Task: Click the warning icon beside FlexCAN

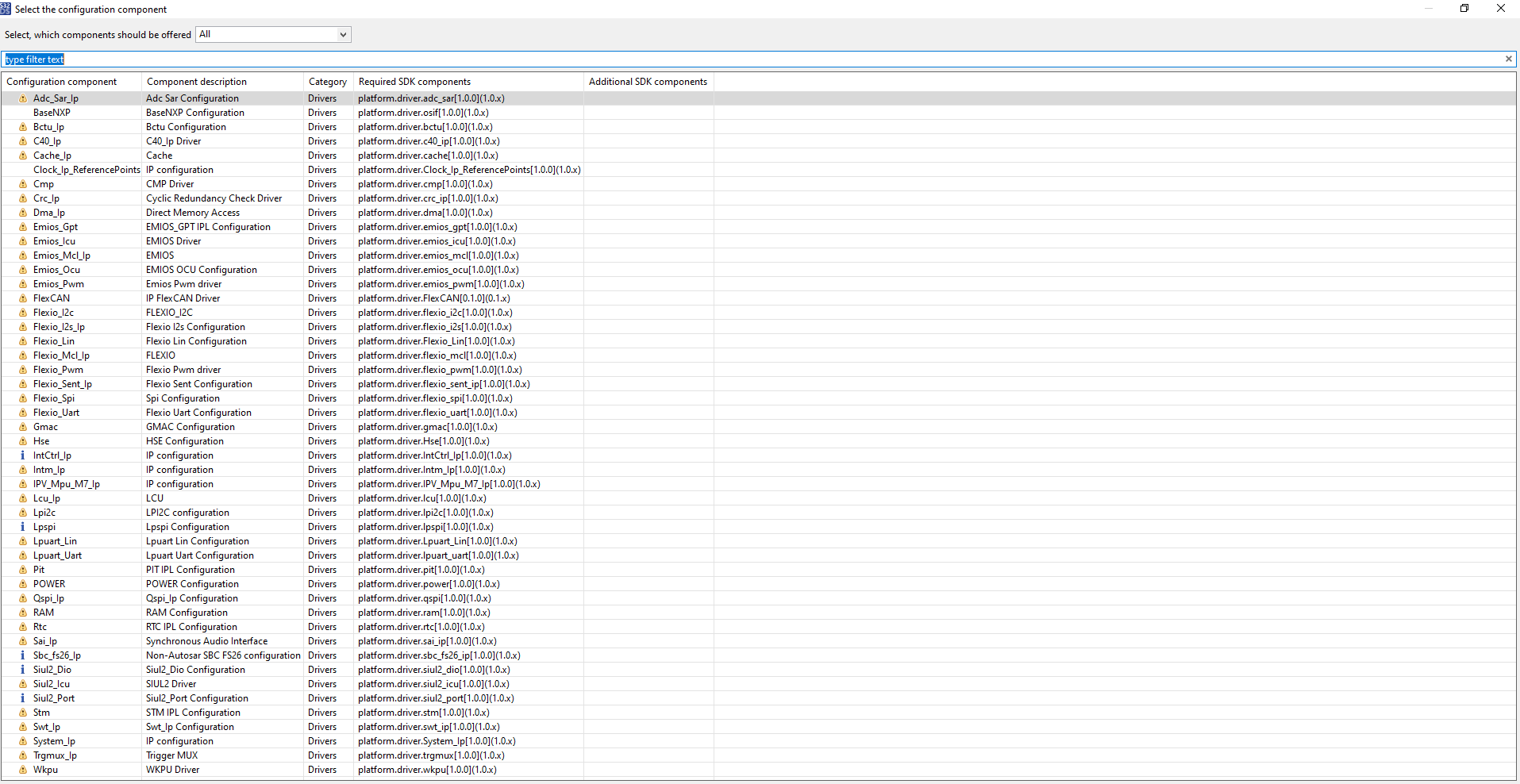Action: click(x=22, y=298)
